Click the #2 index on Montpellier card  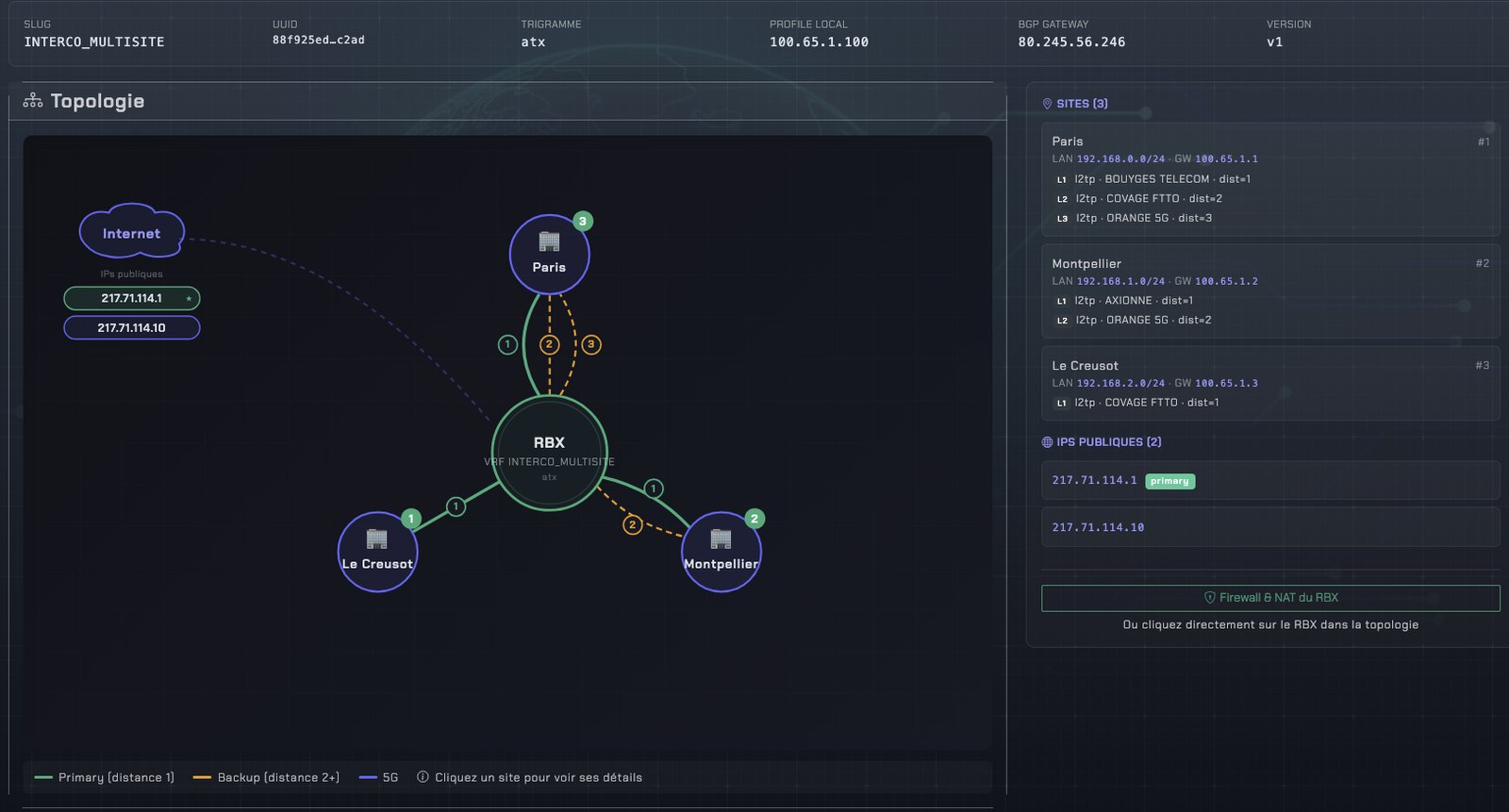(1483, 263)
